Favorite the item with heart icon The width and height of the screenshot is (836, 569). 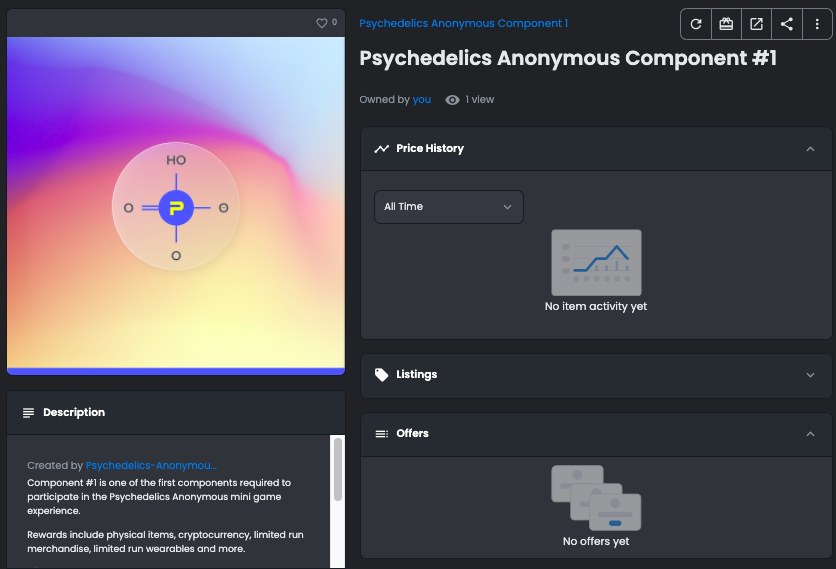321,23
